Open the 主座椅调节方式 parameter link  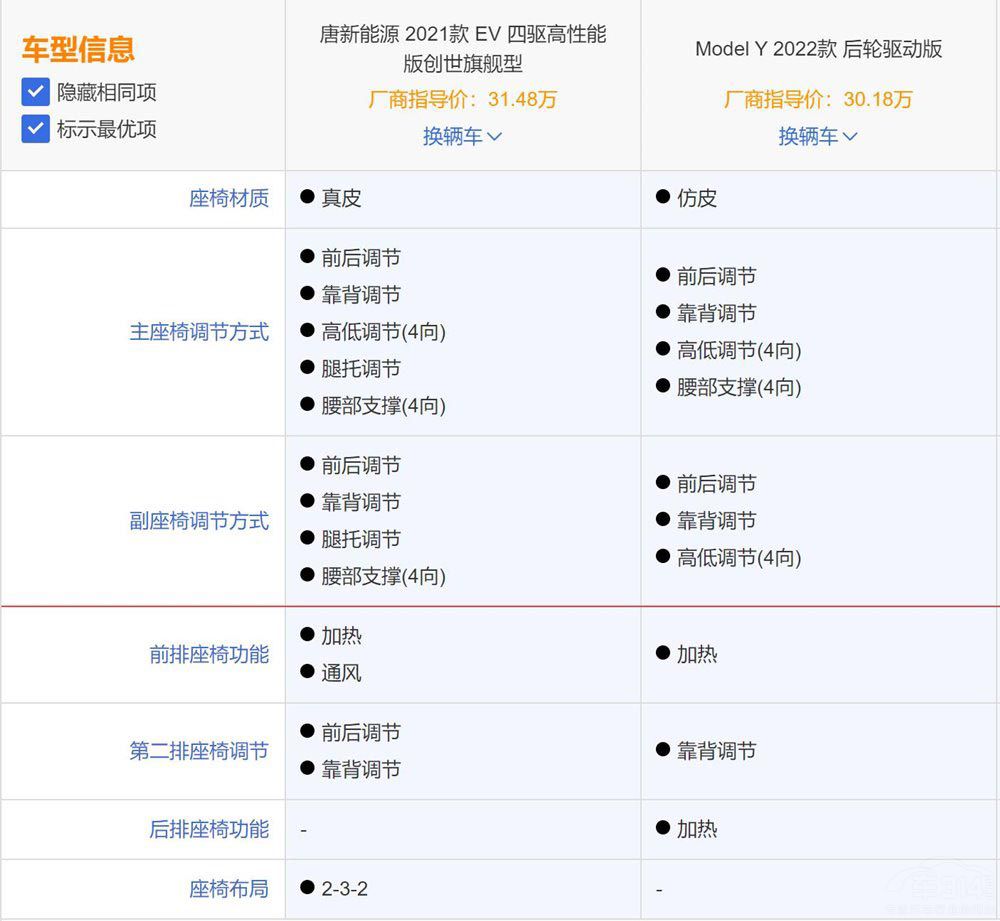199,332
